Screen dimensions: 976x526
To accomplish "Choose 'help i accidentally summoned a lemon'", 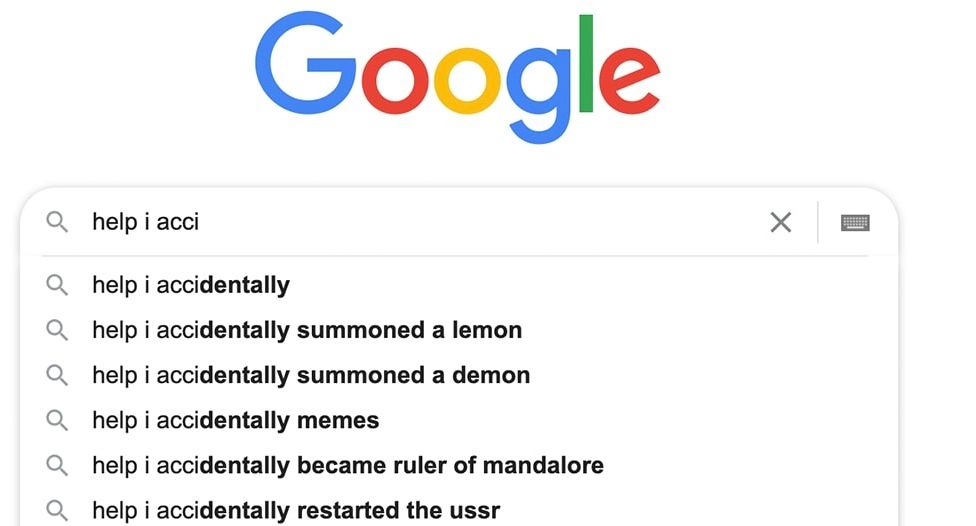I will [307, 330].
